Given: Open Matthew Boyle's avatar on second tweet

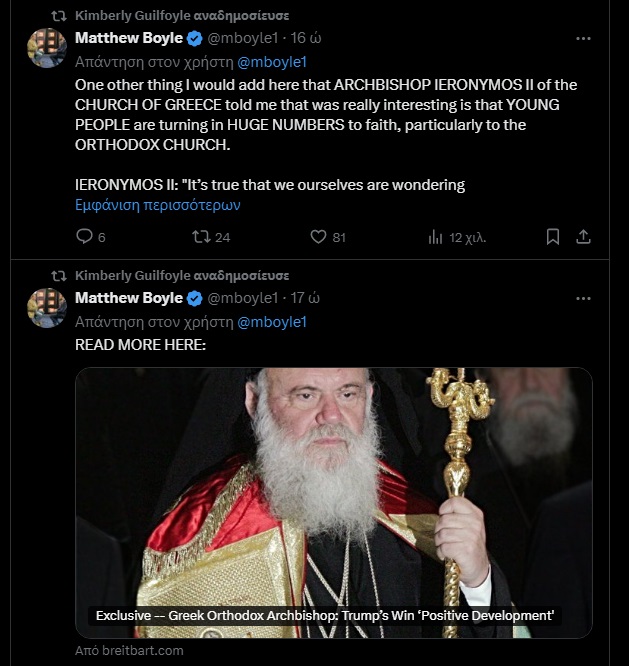Looking at the screenshot, I should tap(47, 308).
